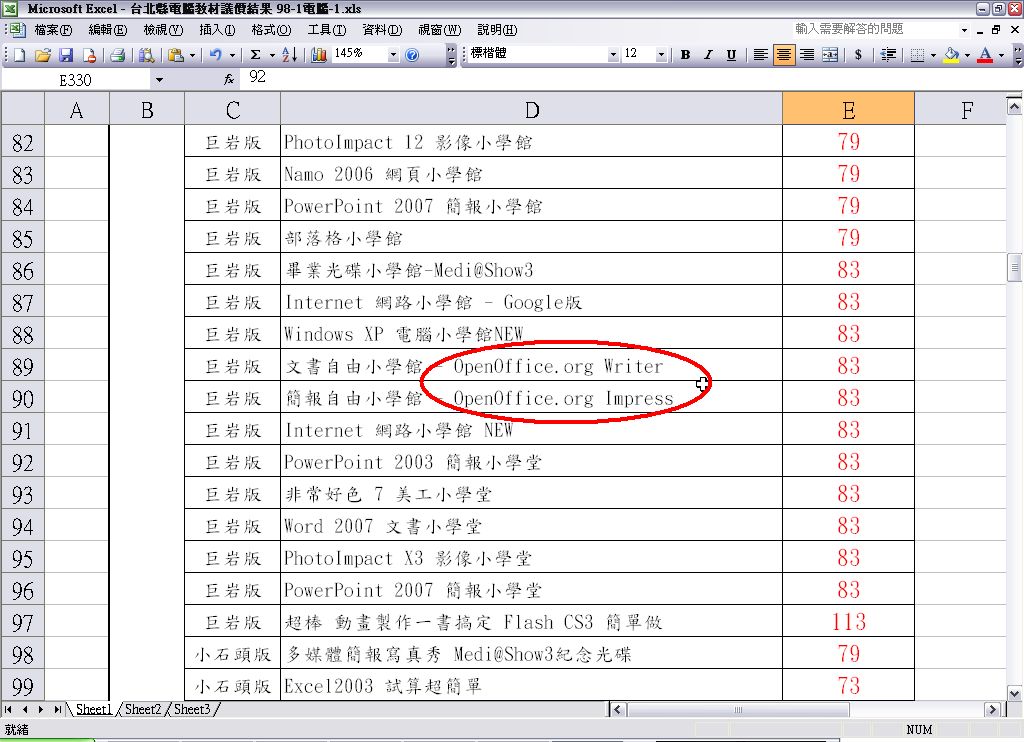The width and height of the screenshot is (1024, 742).
Task: Click the Permission icon in toolbar
Action: (89, 56)
